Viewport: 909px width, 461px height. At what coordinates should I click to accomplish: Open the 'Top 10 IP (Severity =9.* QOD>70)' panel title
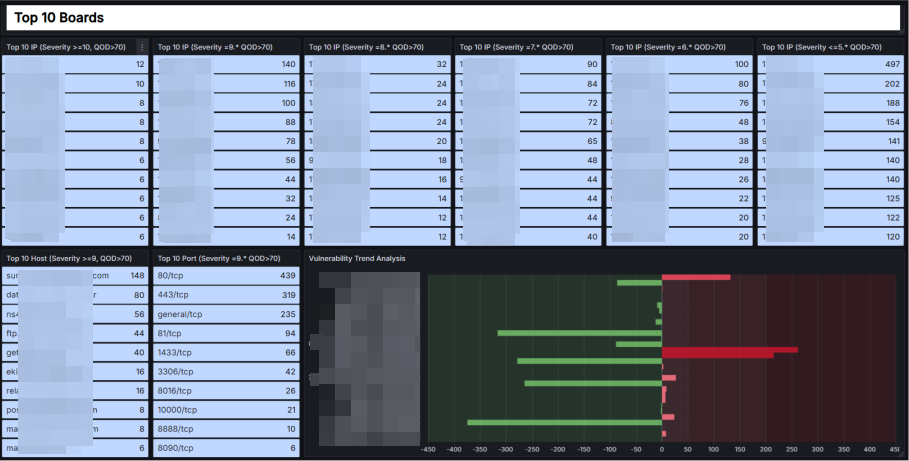(215, 47)
